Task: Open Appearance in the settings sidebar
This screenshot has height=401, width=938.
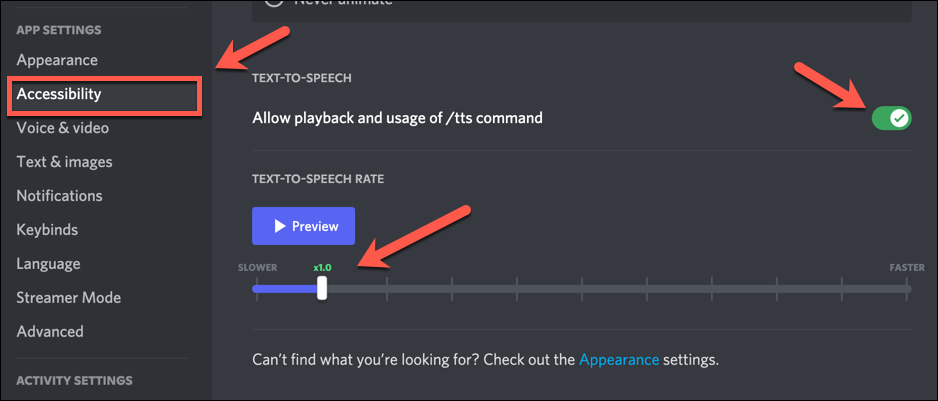Action: click(x=57, y=60)
